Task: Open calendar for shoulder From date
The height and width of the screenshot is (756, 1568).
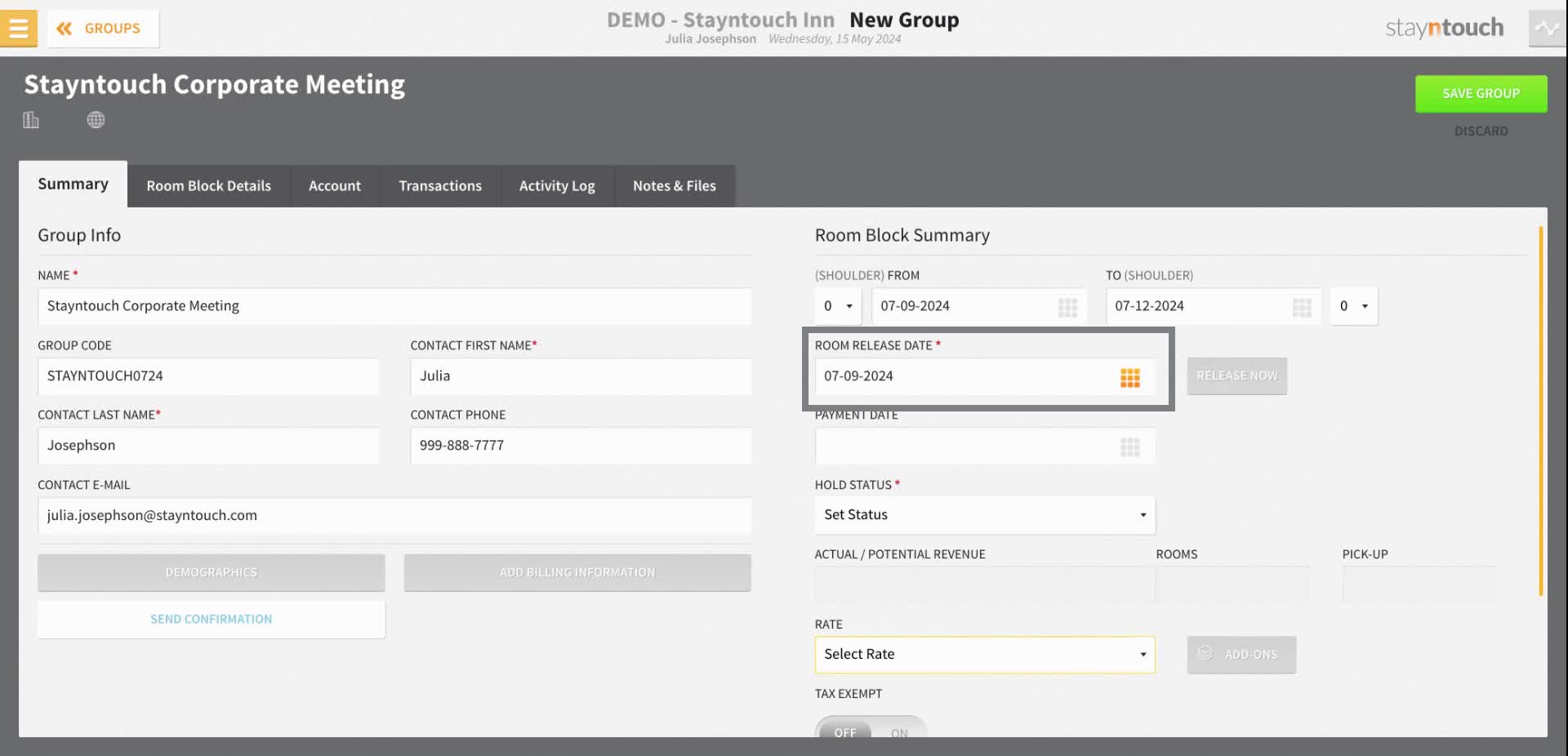Action: 1067,307
